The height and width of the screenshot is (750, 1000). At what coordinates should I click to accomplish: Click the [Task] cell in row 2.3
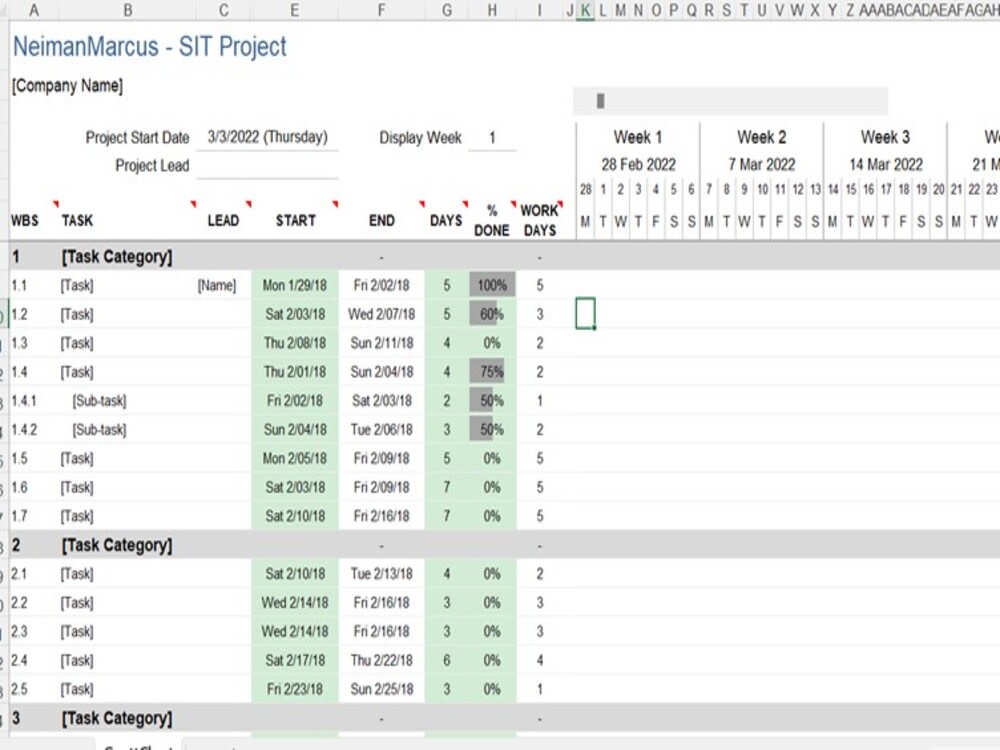[77, 631]
